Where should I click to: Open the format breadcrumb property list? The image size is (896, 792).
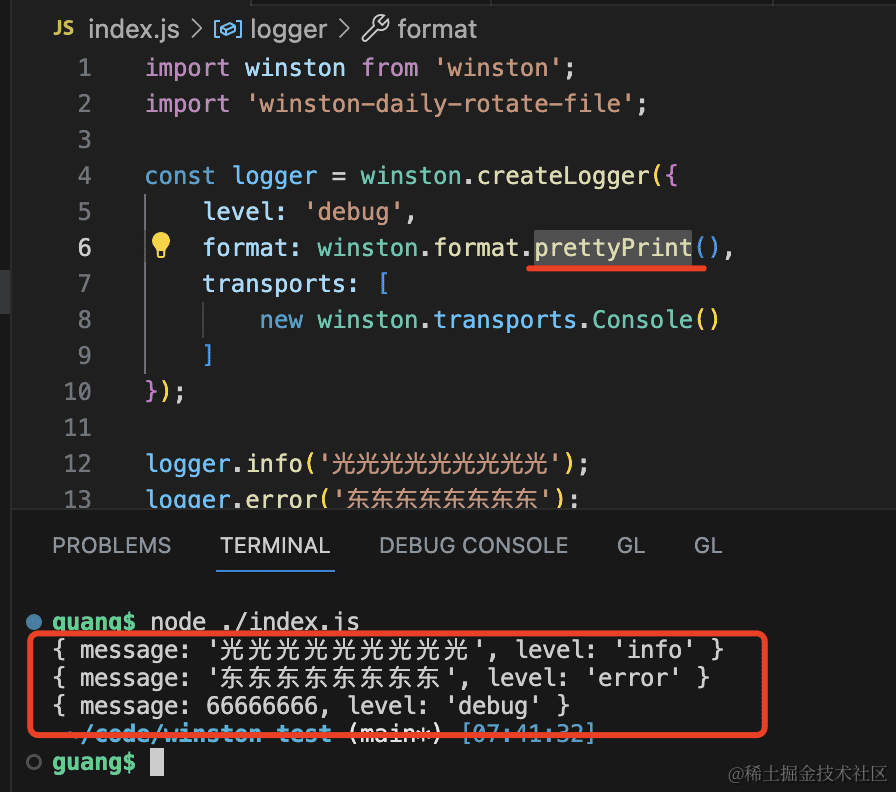[x=437, y=30]
